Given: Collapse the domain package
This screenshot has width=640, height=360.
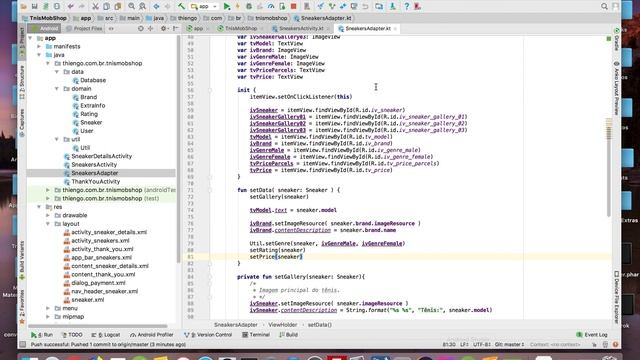Looking at the screenshot, I should 57,89.
